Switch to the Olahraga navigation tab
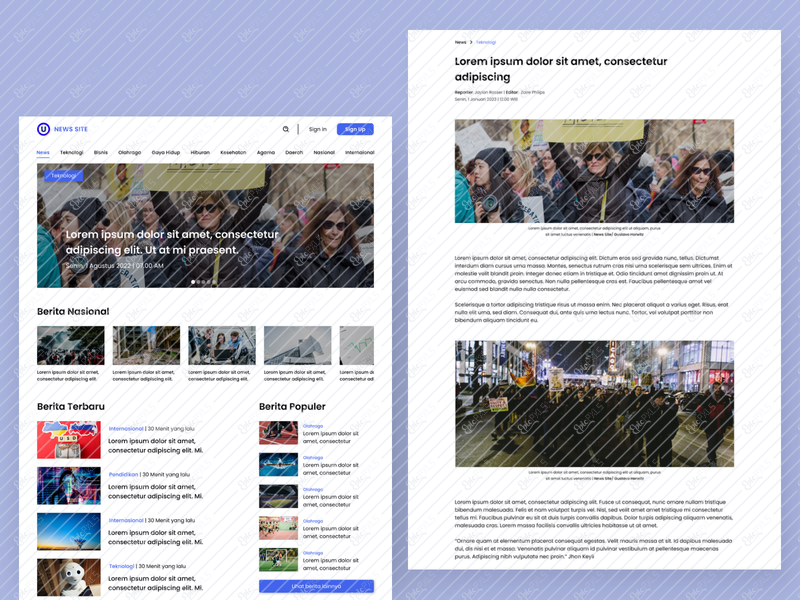 (x=130, y=152)
